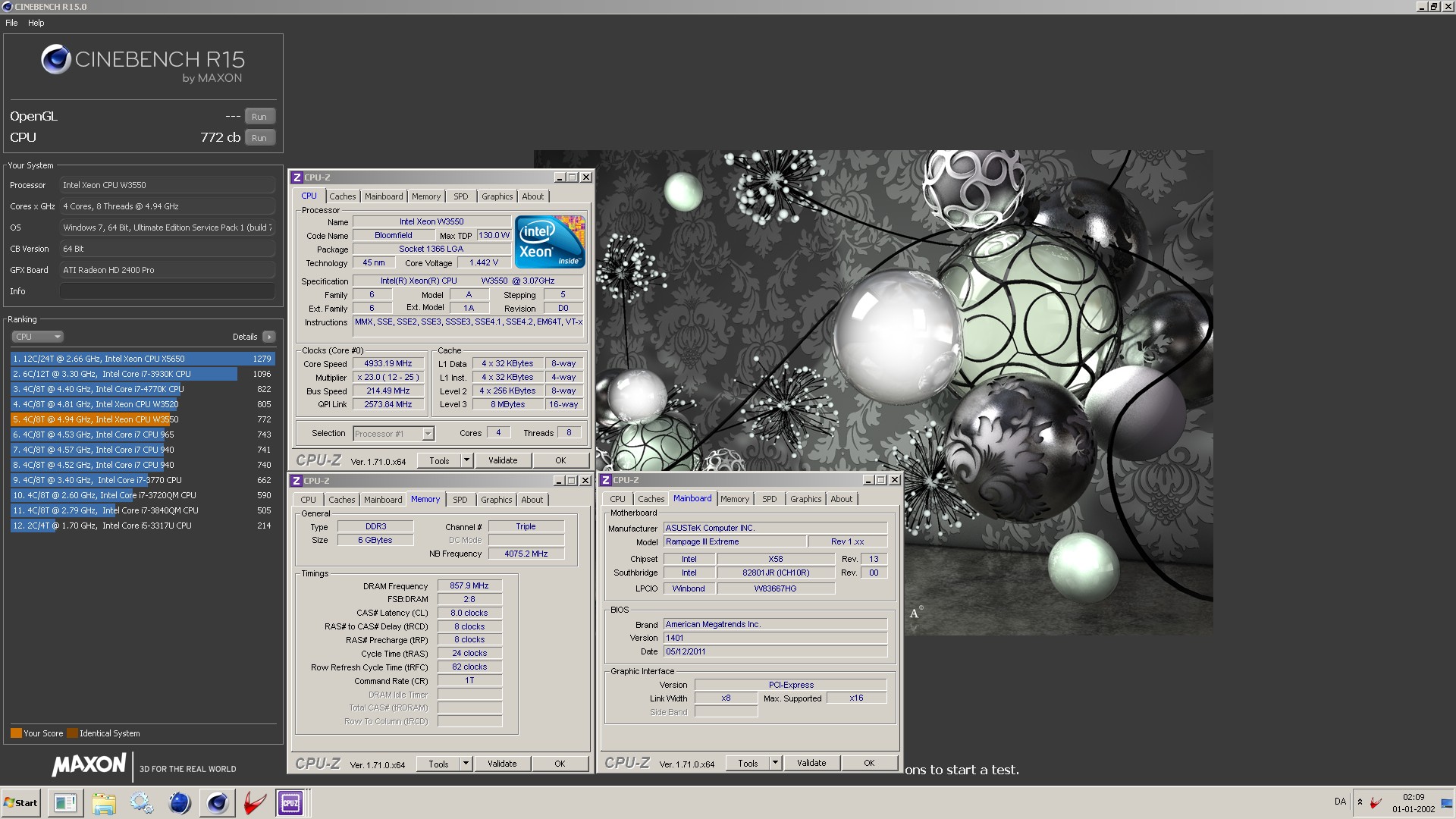
Task: Open Caches tab in top CPU-Z window
Action: click(342, 196)
